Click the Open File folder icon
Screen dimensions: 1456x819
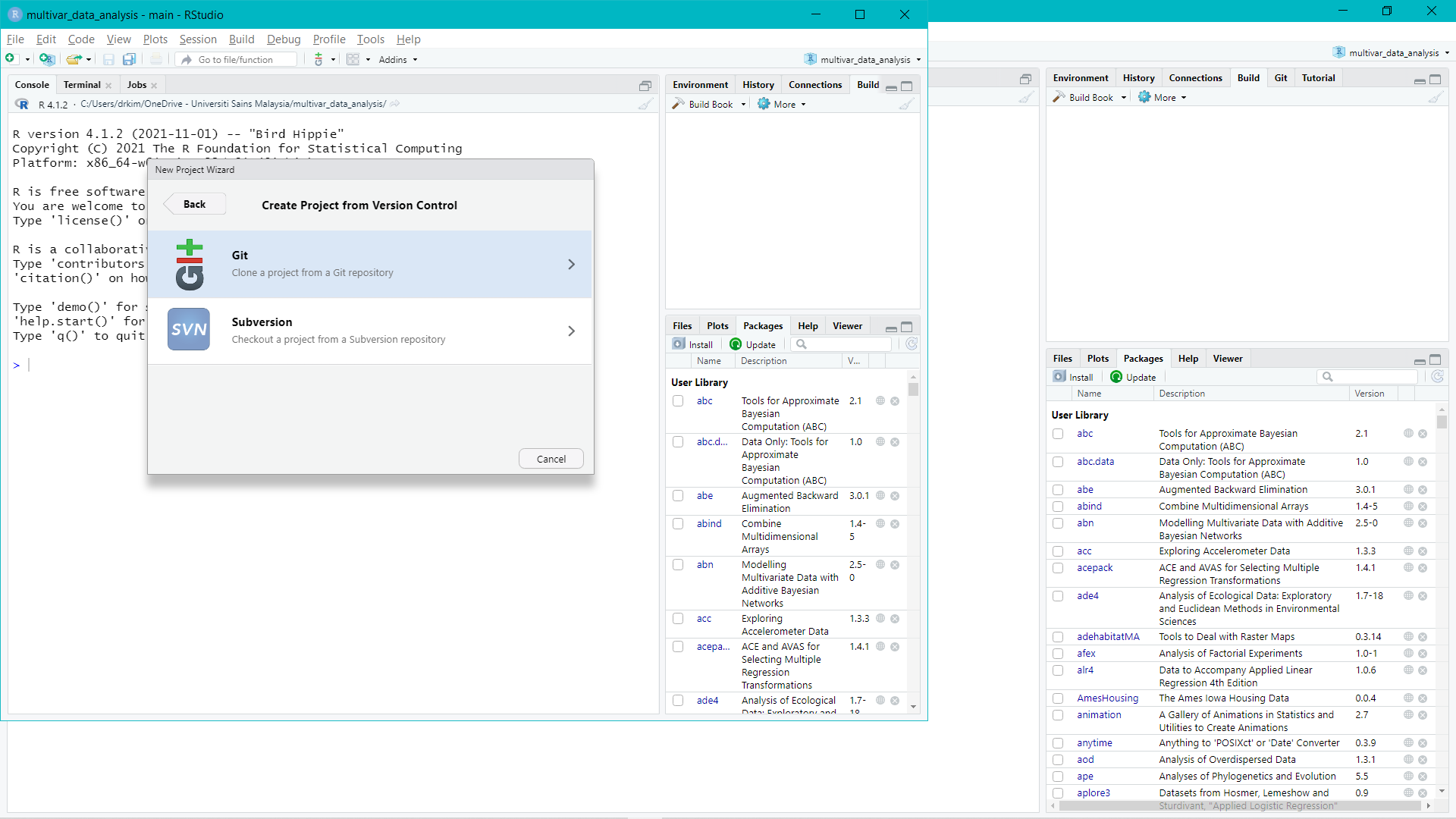[74, 59]
